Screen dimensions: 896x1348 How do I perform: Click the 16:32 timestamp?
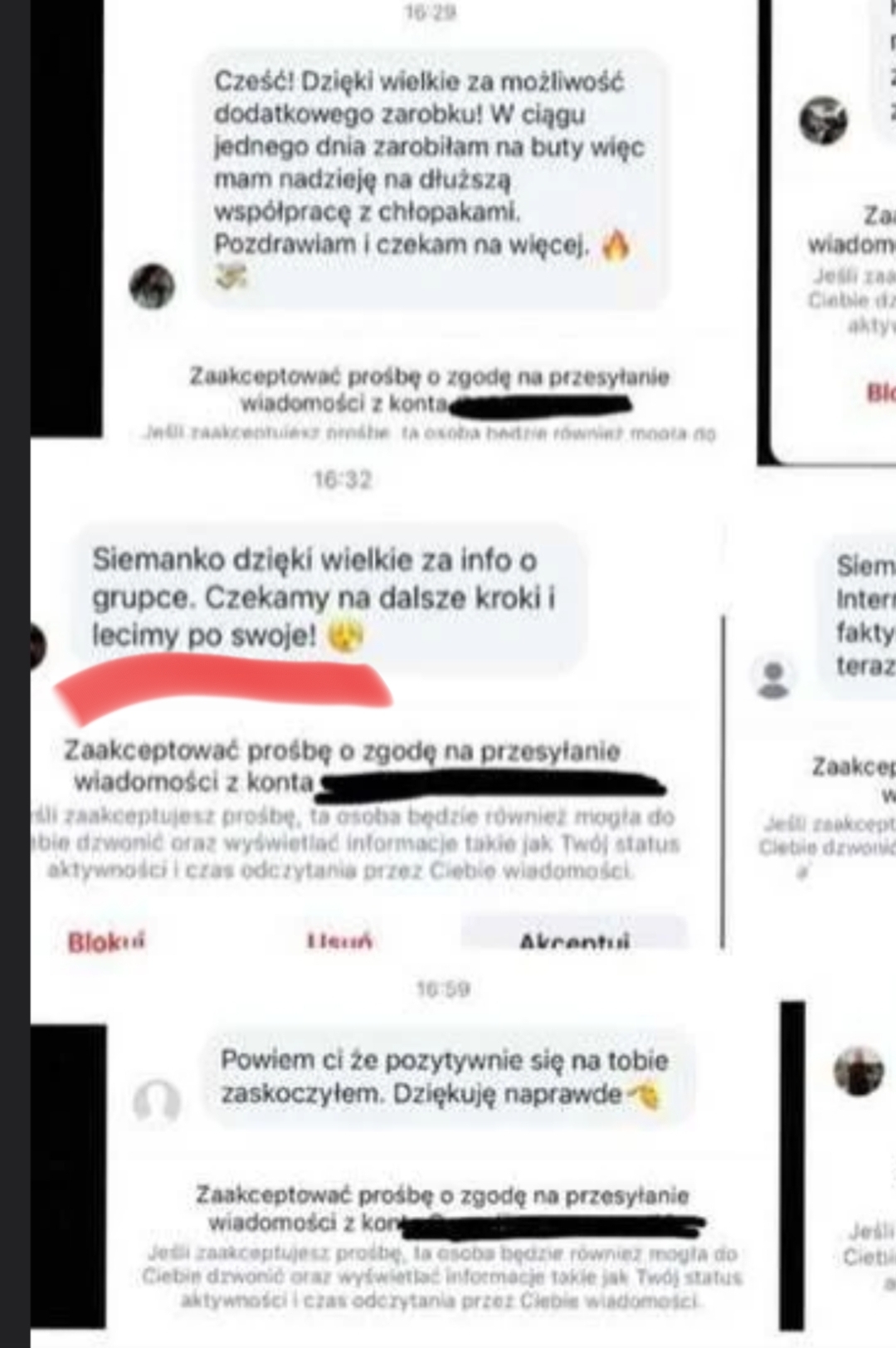point(343,480)
